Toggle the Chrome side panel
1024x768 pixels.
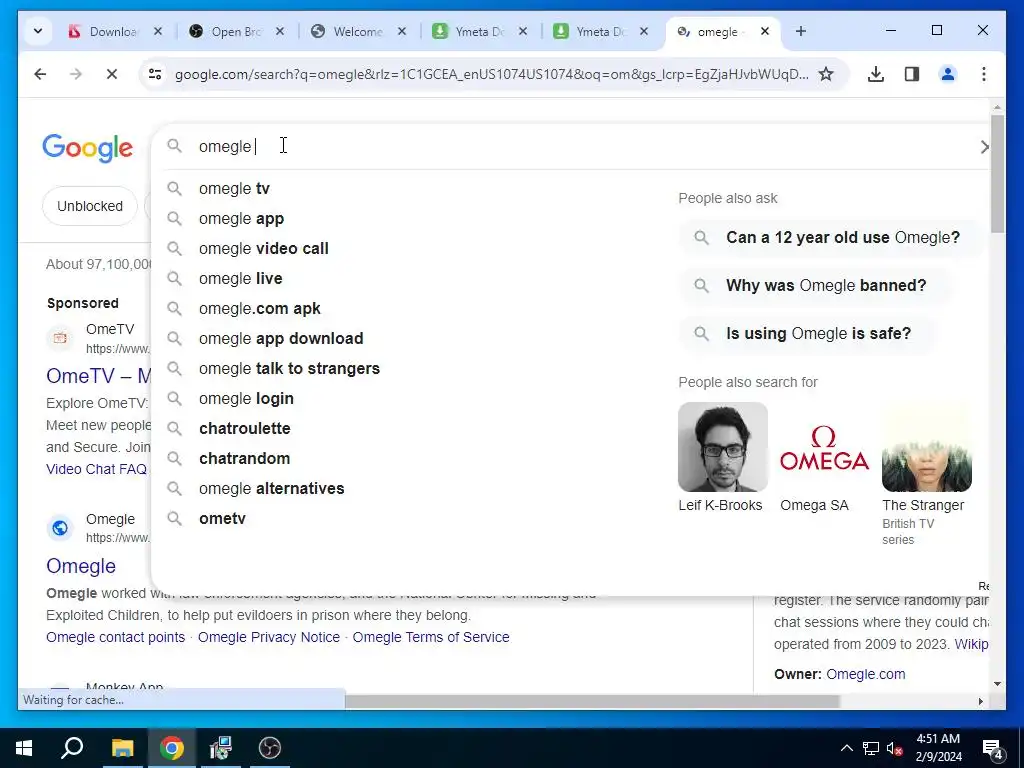(912, 74)
